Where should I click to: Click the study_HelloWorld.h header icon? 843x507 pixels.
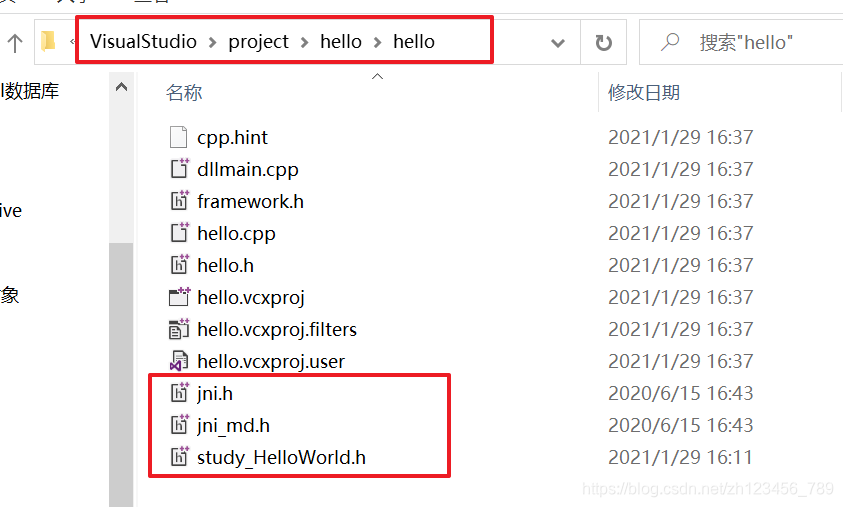coord(180,456)
